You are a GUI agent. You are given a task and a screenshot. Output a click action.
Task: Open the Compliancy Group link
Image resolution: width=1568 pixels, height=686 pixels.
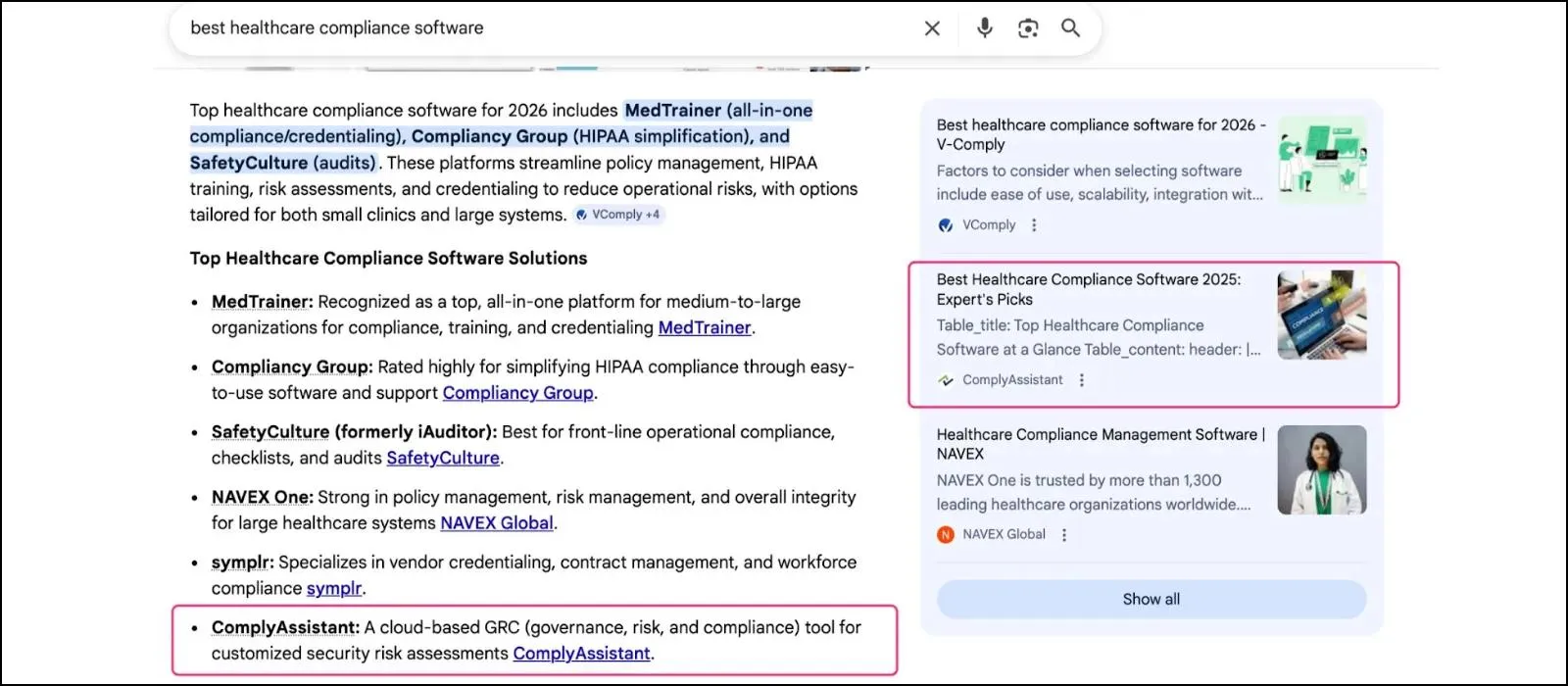tap(517, 392)
